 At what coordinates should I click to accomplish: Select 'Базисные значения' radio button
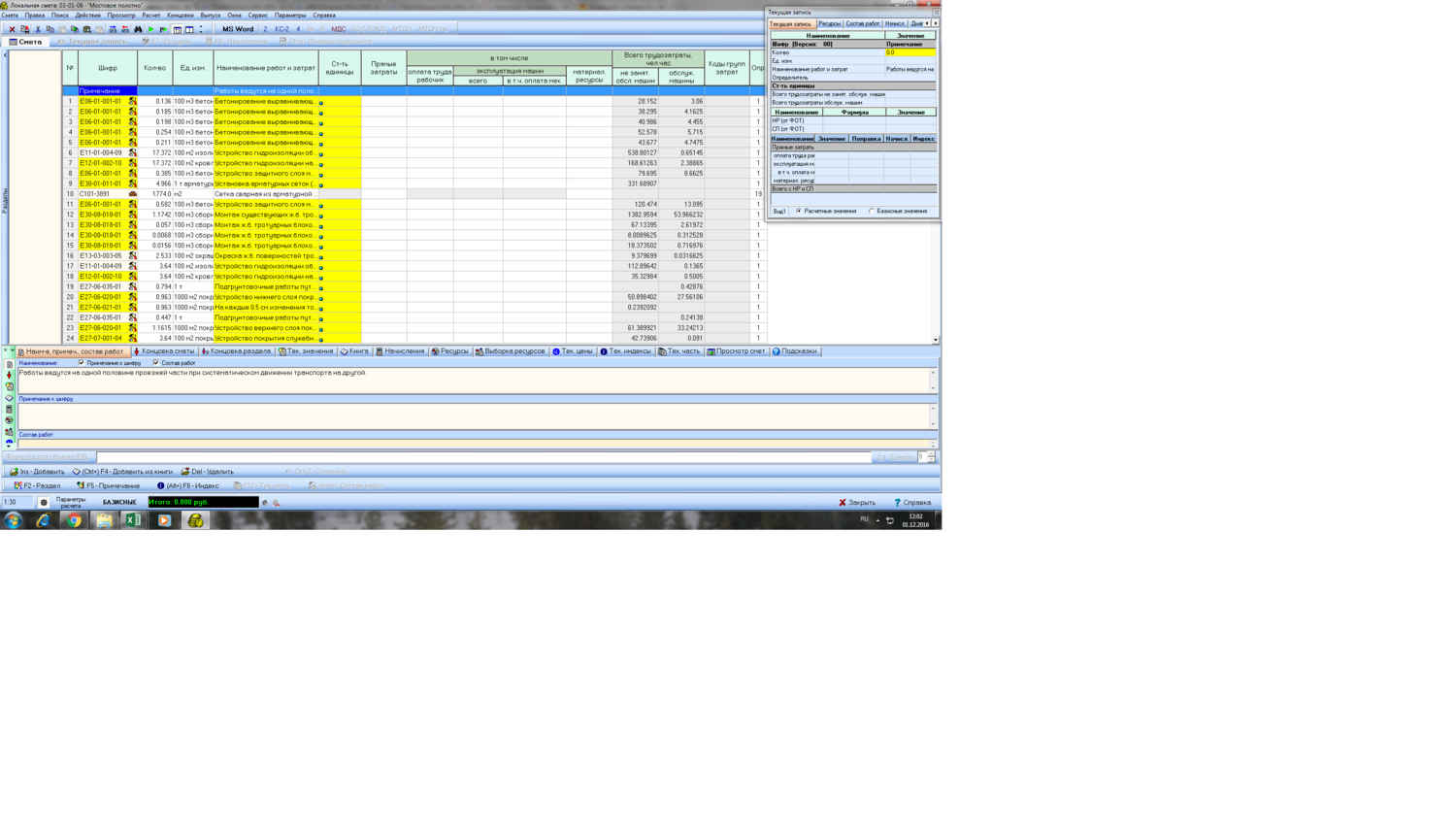click(872, 211)
